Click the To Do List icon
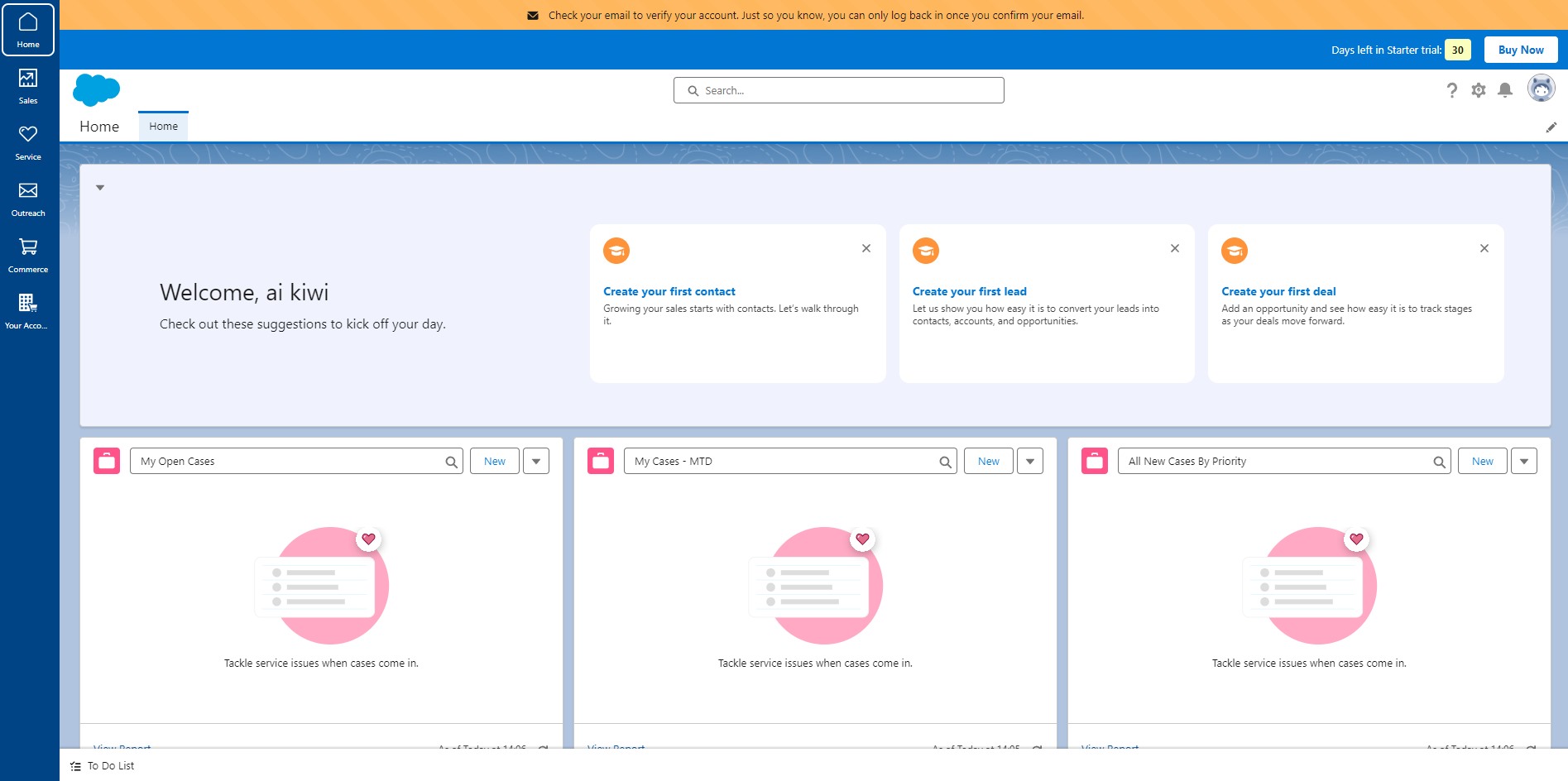This screenshot has width=1568, height=781. click(x=75, y=766)
